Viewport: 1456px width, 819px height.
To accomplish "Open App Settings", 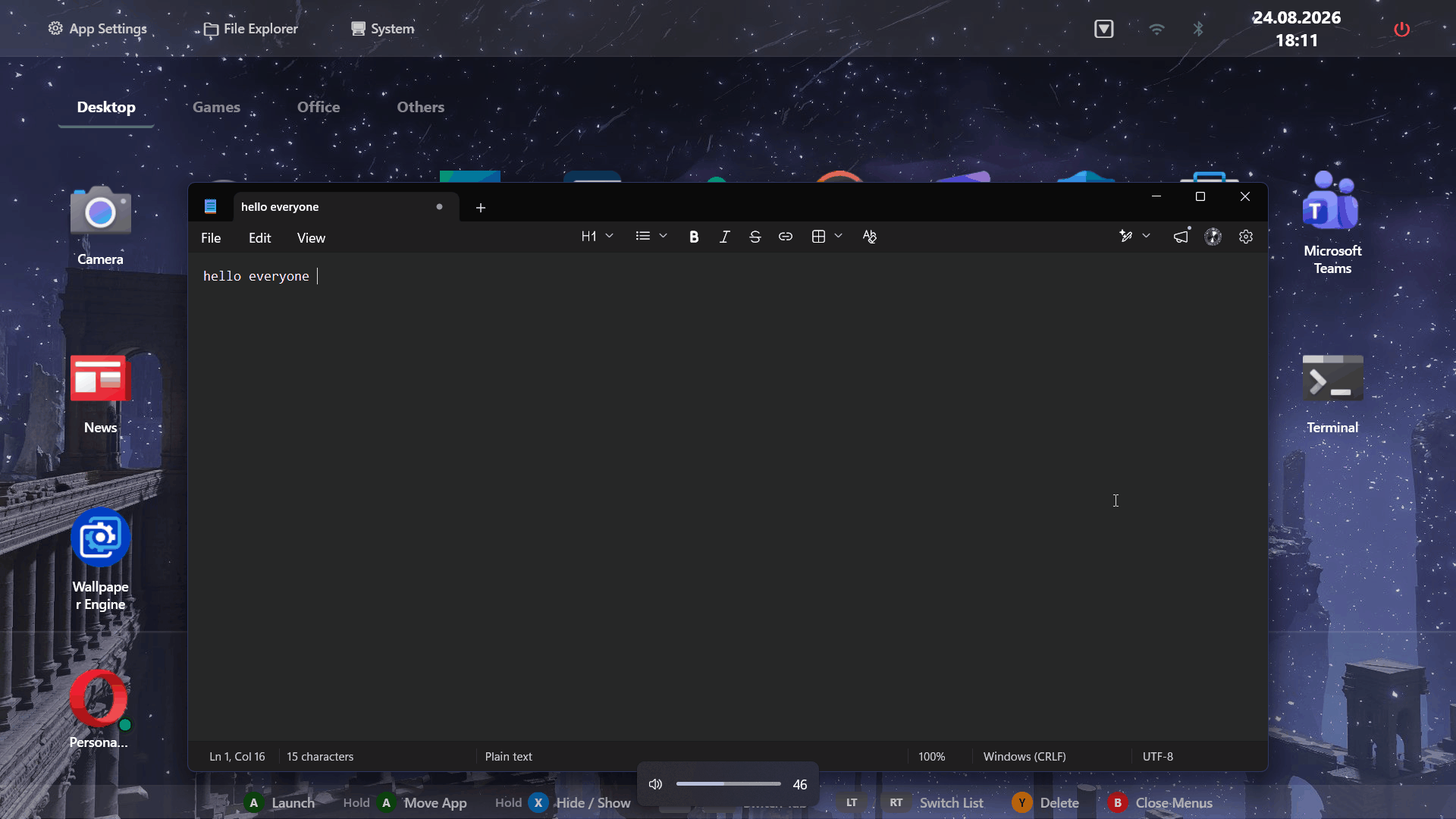I will 98,29.
